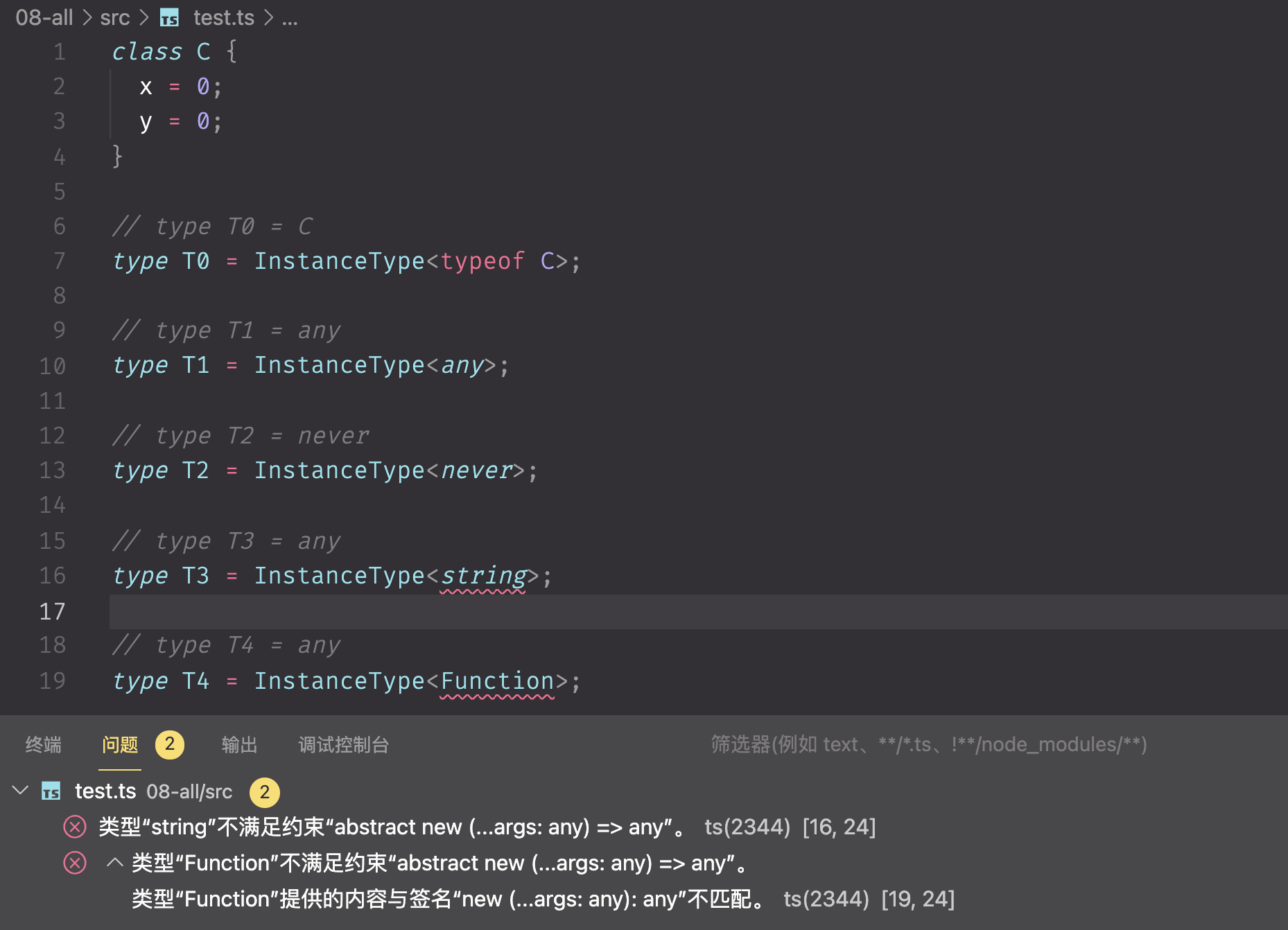The image size is (1288, 930).
Task: Click the TypeScript file icon in breadcrumb
Action: click(x=170, y=18)
